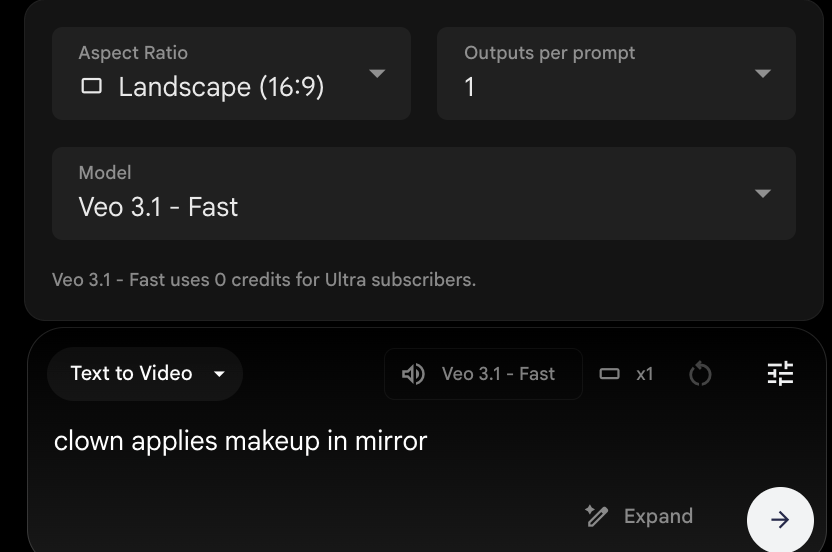Click the Veo 3.1 - Fast chip label
The height and width of the screenshot is (552, 832).
click(498, 374)
